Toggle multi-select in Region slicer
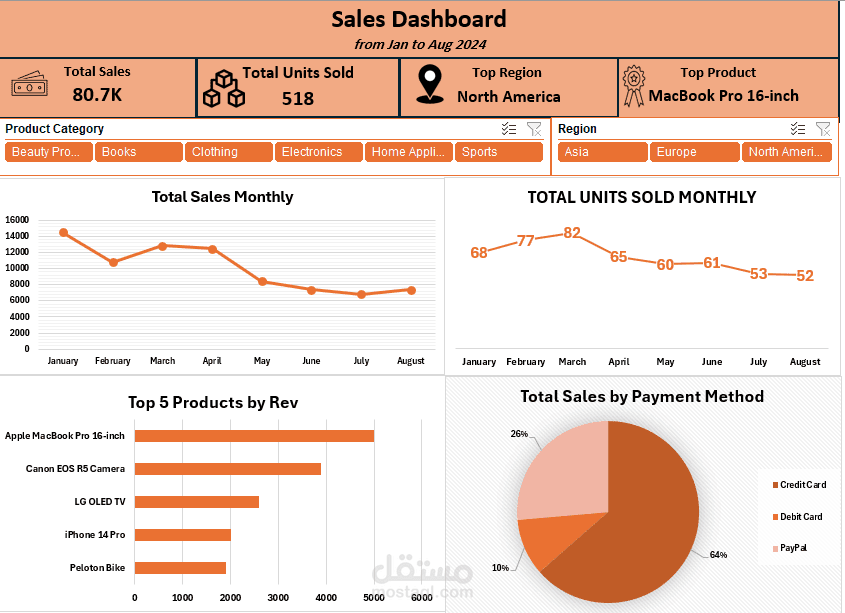 [798, 129]
